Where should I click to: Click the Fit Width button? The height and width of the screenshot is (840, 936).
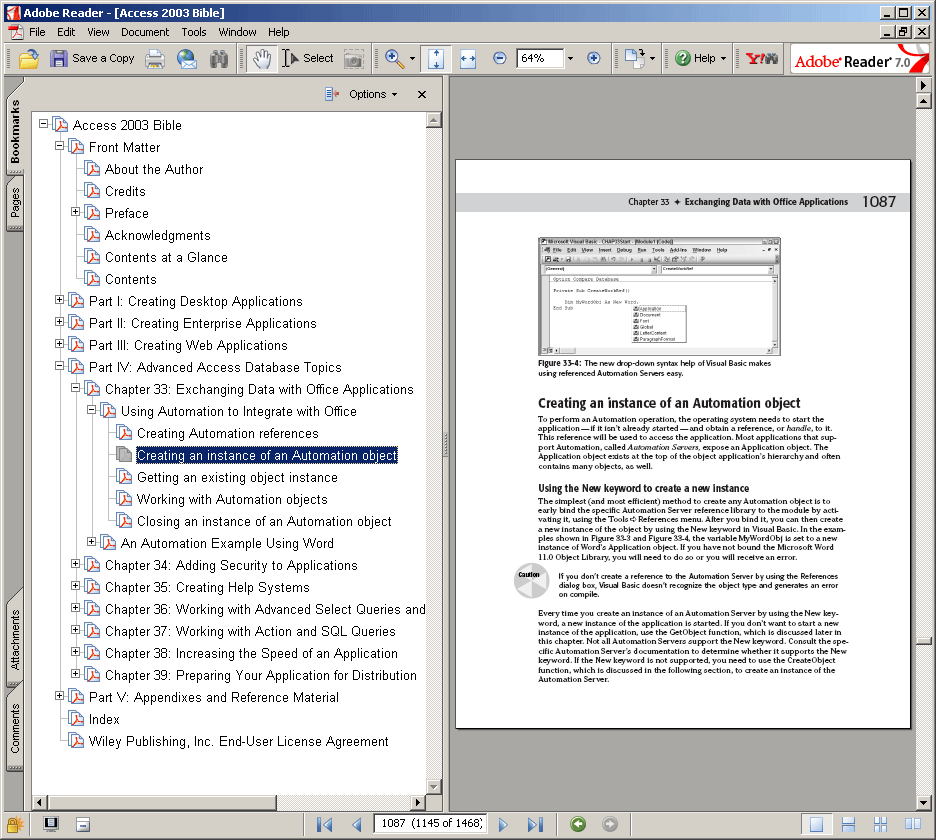pyautogui.click(x=468, y=59)
